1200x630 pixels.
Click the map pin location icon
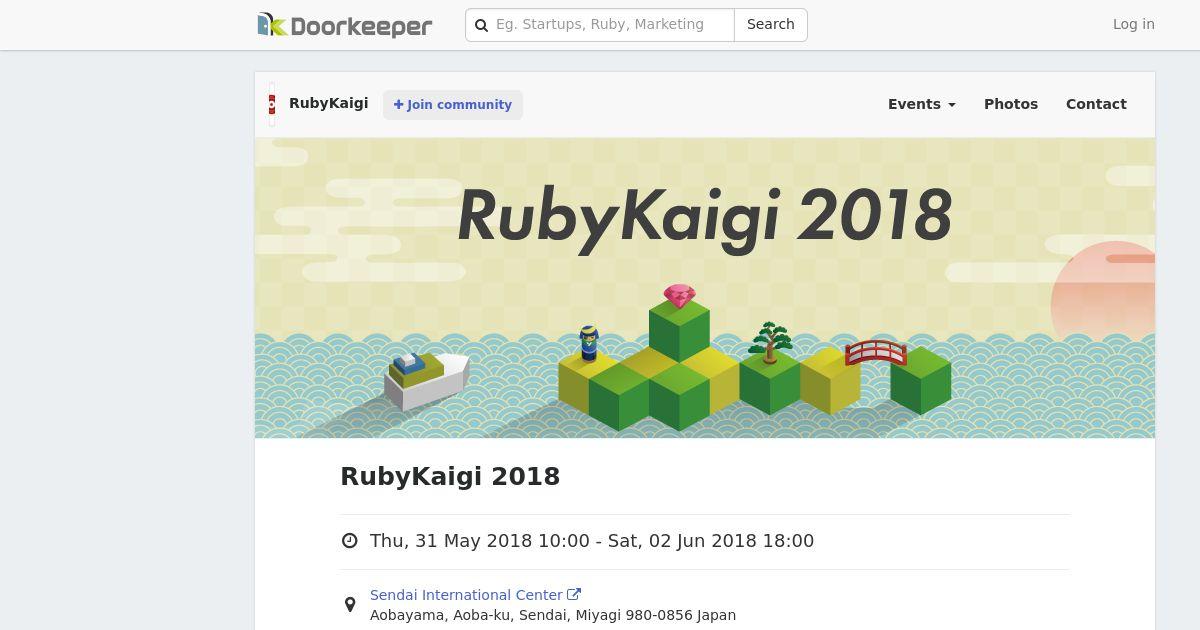[350, 604]
